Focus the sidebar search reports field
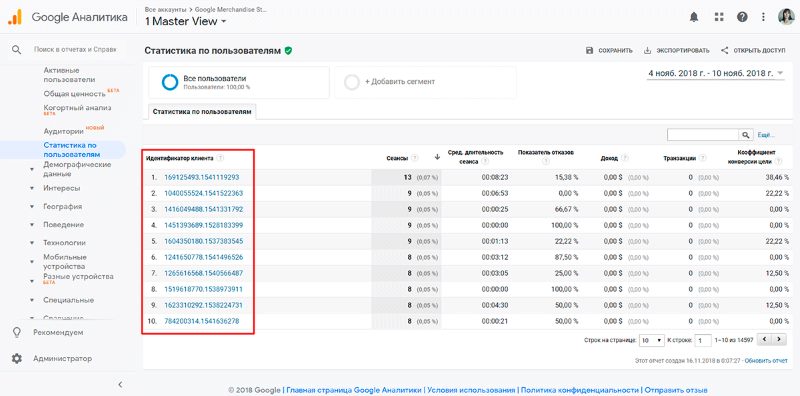The width and height of the screenshot is (800, 396). point(75,50)
